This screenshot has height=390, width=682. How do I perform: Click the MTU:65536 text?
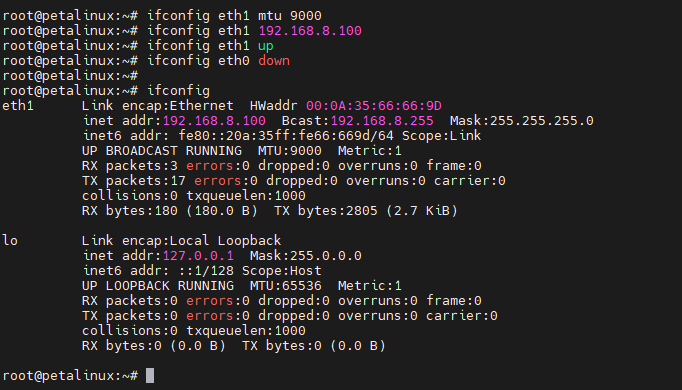[x=286, y=286]
